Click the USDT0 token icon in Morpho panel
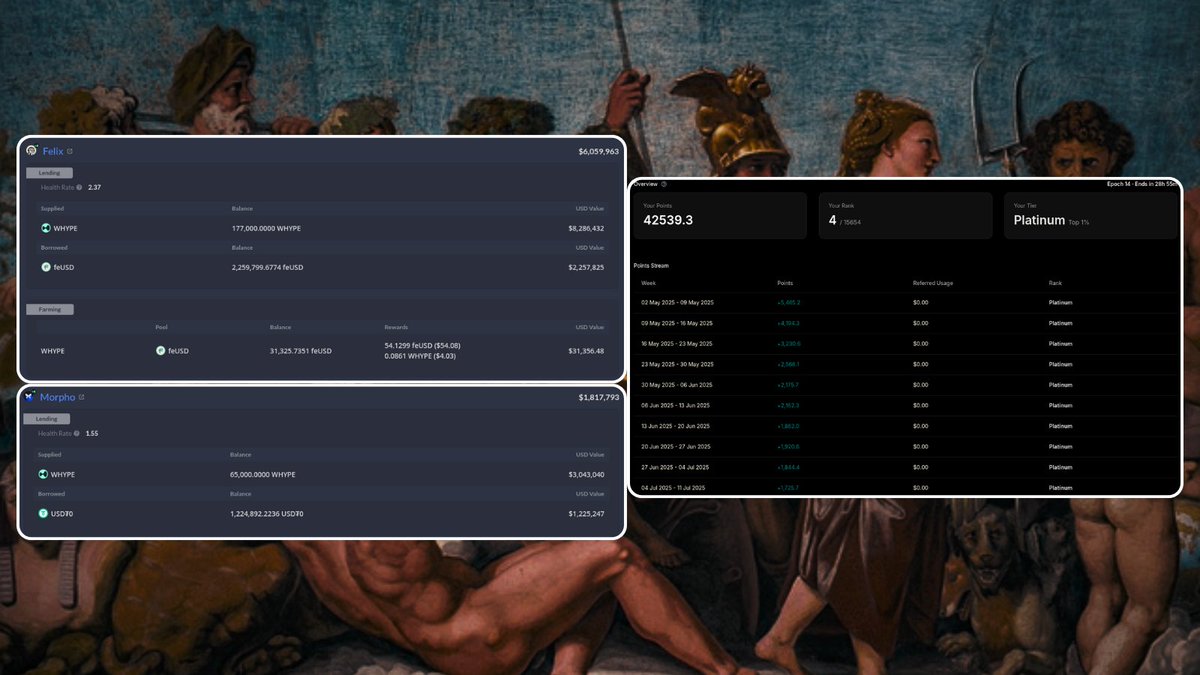The image size is (1200, 675). (44, 513)
